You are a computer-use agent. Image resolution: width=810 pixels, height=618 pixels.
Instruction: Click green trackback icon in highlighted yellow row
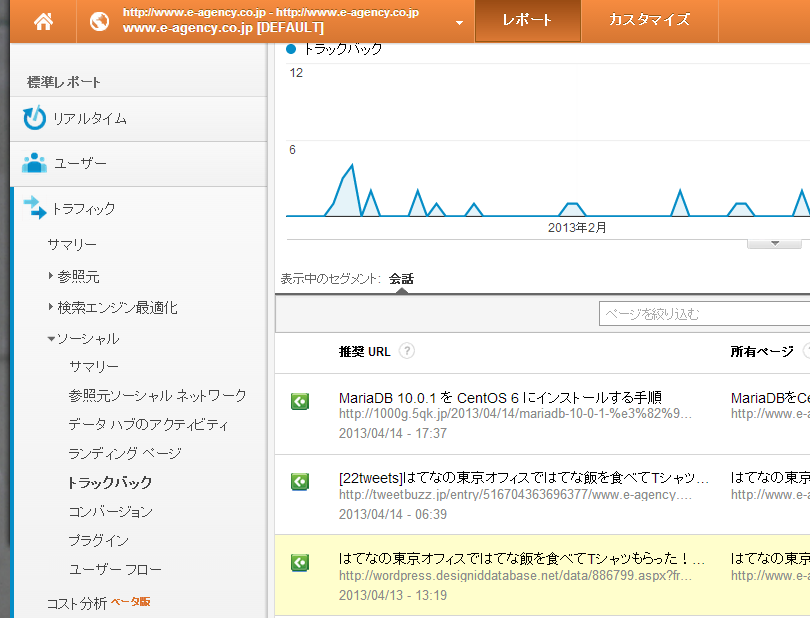(299, 563)
